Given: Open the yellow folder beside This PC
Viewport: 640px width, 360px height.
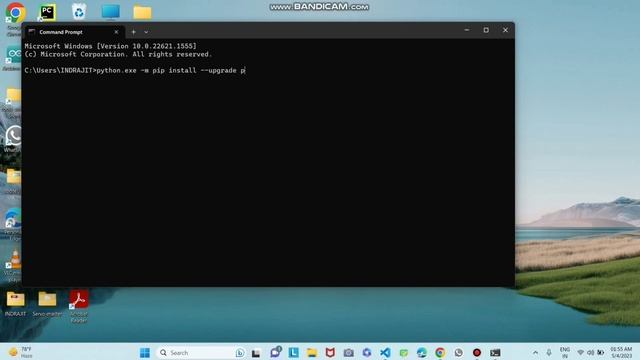Looking at the screenshot, I should click(142, 12).
